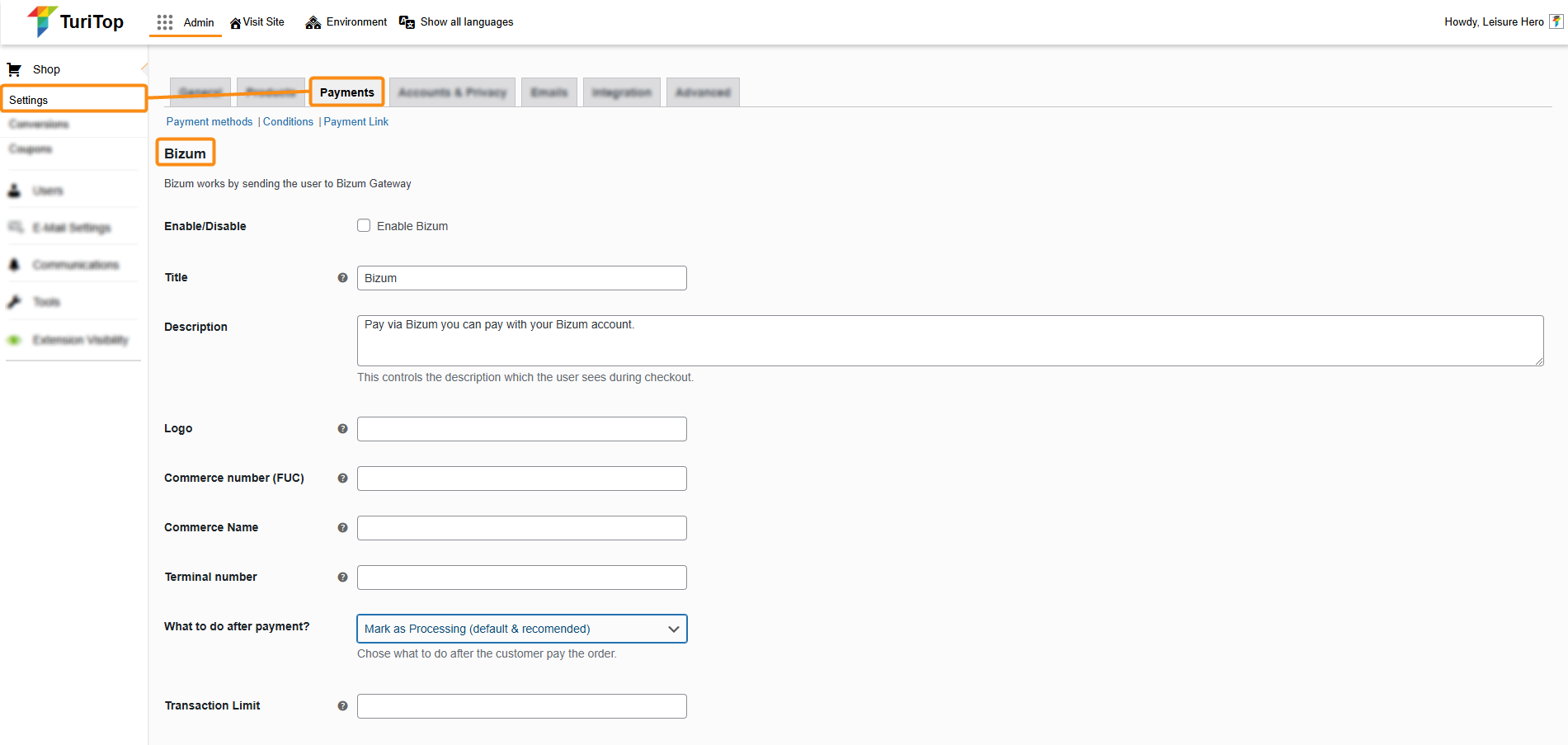Viewport: 1568px width, 745px height.
Task: Tick the Enable Bizum checkbox
Action: coord(364,226)
